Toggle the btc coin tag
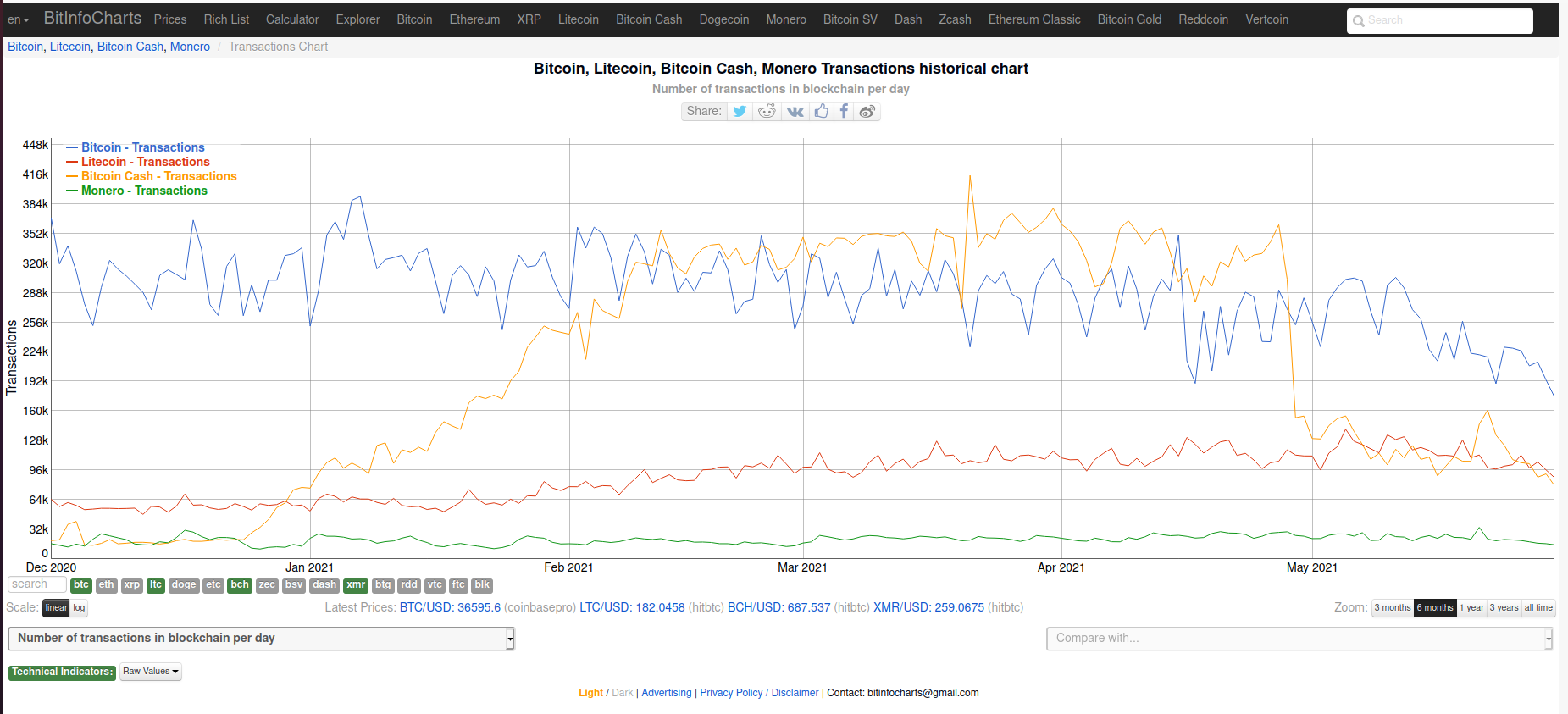 81,585
